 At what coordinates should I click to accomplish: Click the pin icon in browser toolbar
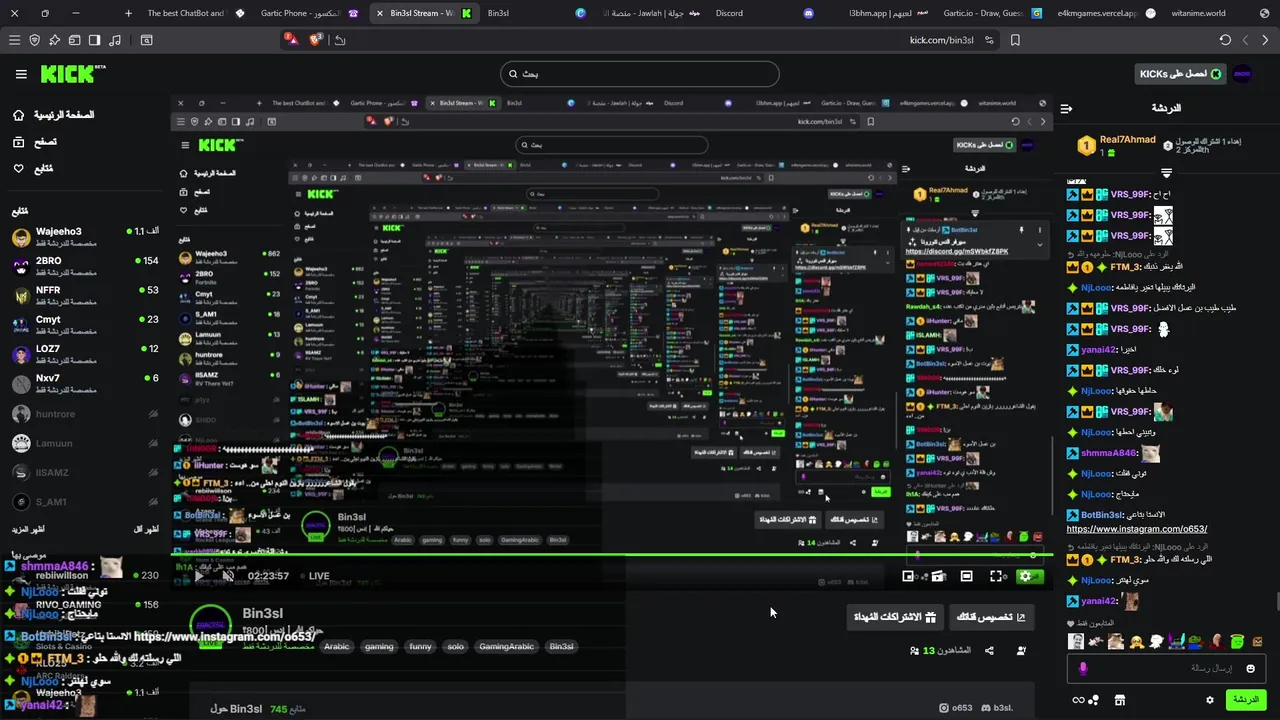[x=54, y=40]
